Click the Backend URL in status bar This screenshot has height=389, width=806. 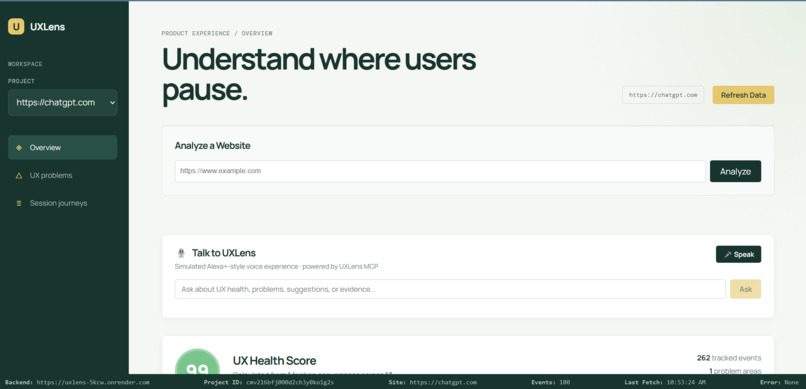(93, 382)
